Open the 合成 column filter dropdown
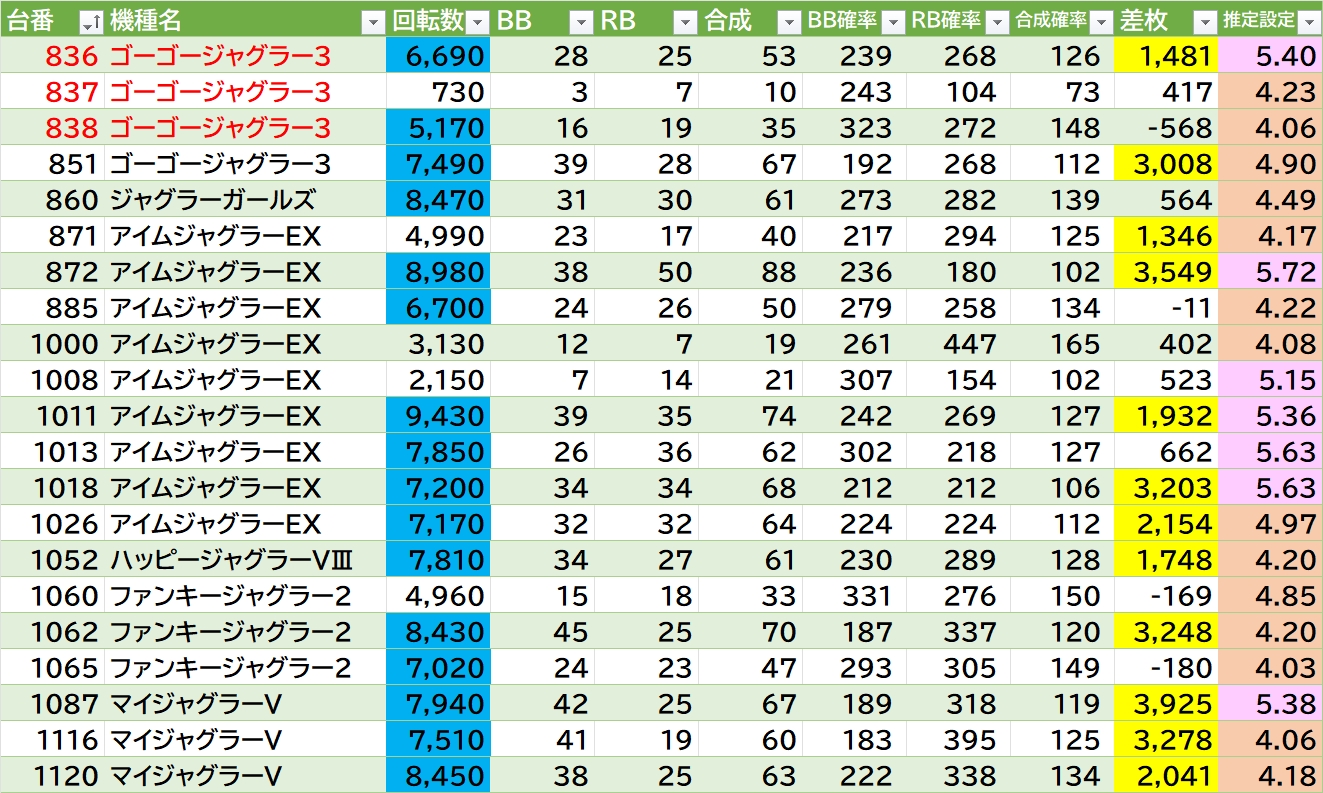 click(789, 21)
